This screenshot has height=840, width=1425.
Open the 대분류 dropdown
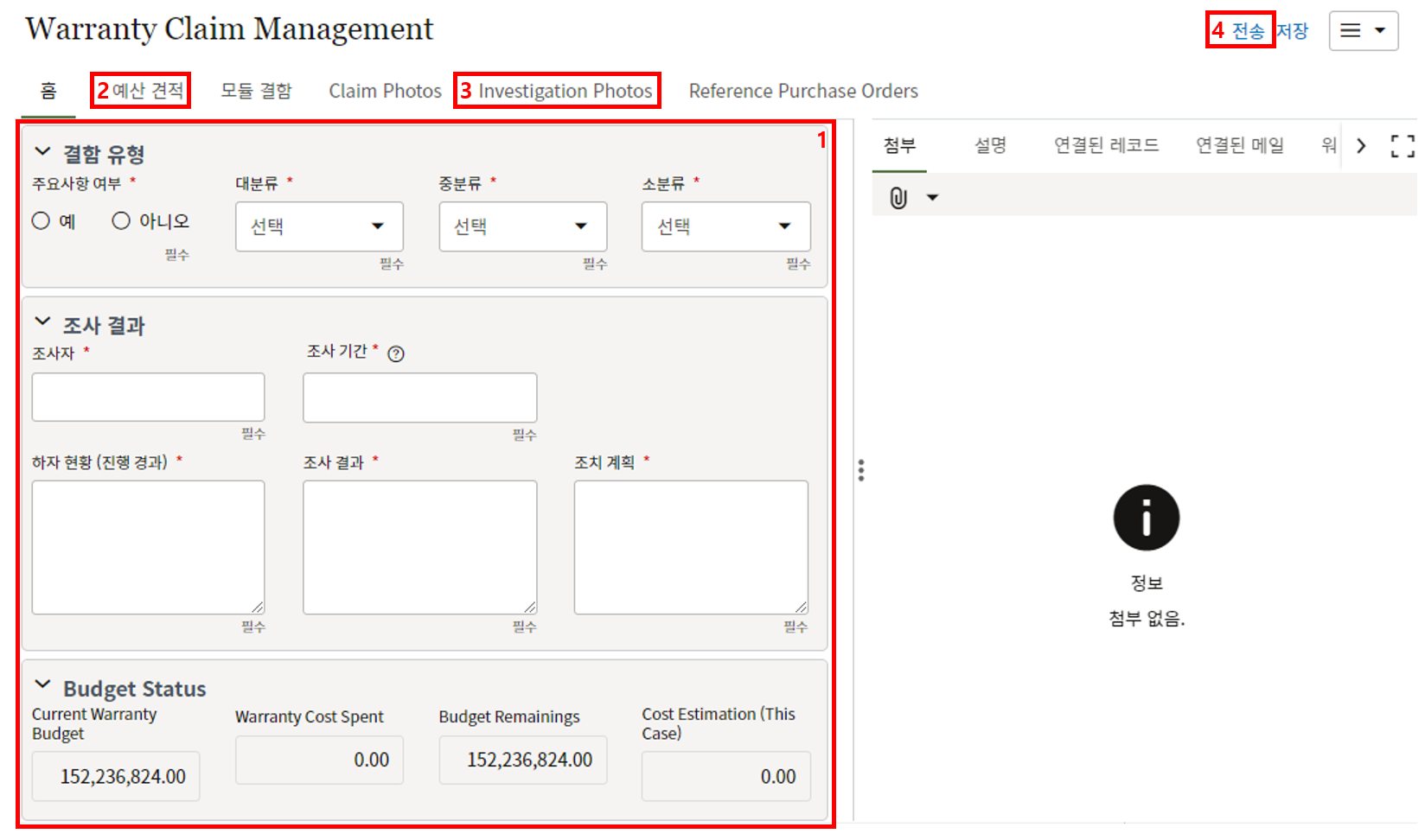[x=319, y=226]
